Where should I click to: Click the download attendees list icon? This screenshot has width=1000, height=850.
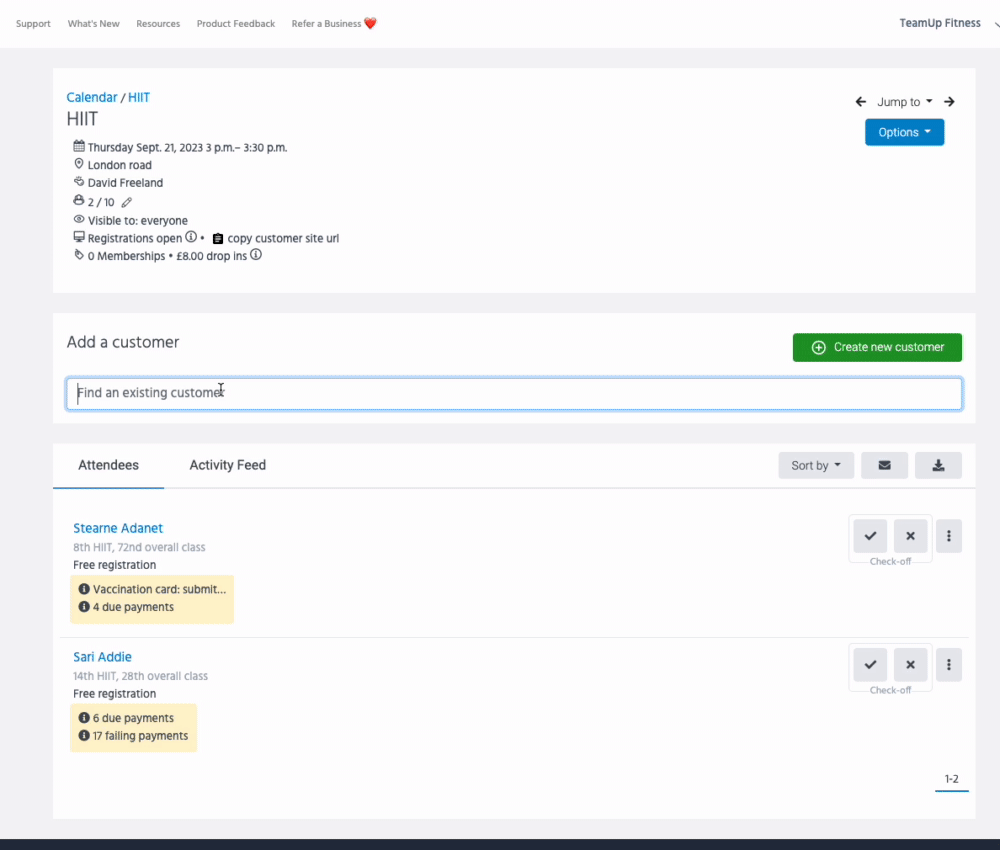[x=938, y=465]
